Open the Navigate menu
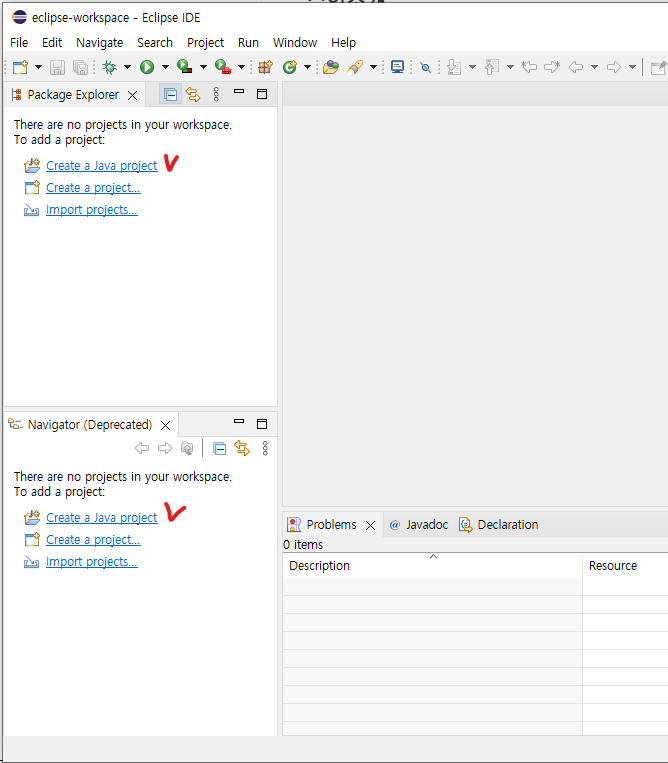This screenshot has width=668, height=763. [x=100, y=43]
